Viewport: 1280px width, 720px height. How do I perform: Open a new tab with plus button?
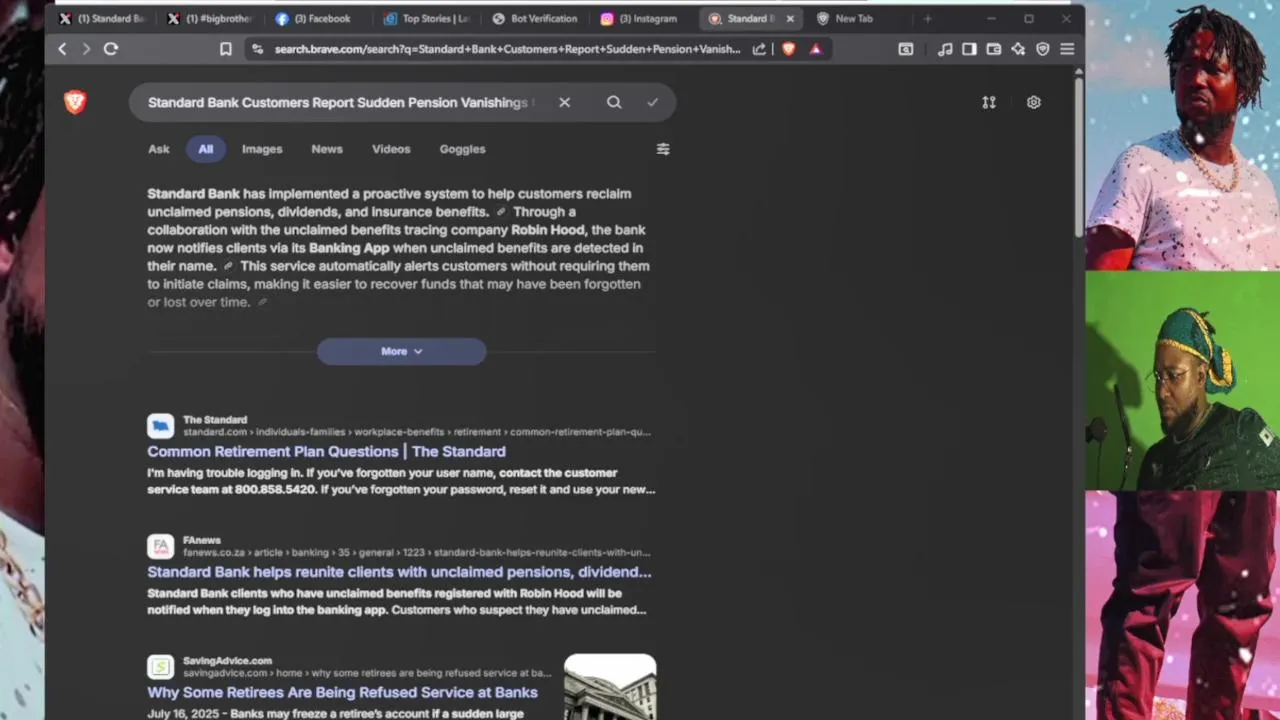coord(927,18)
